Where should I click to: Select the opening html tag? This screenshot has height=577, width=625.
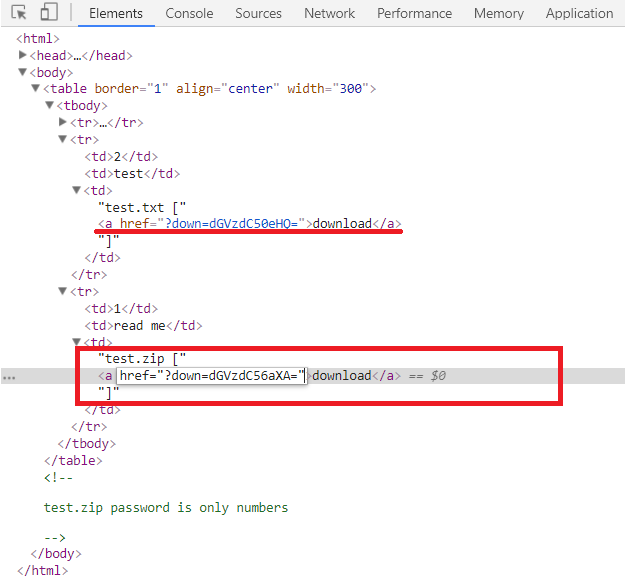[x=38, y=39]
